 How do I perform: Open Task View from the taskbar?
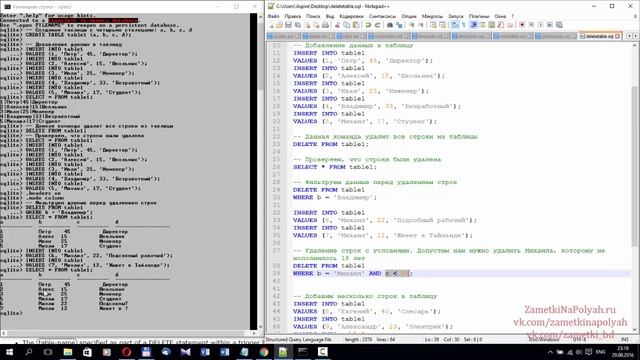click(x=48, y=352)
